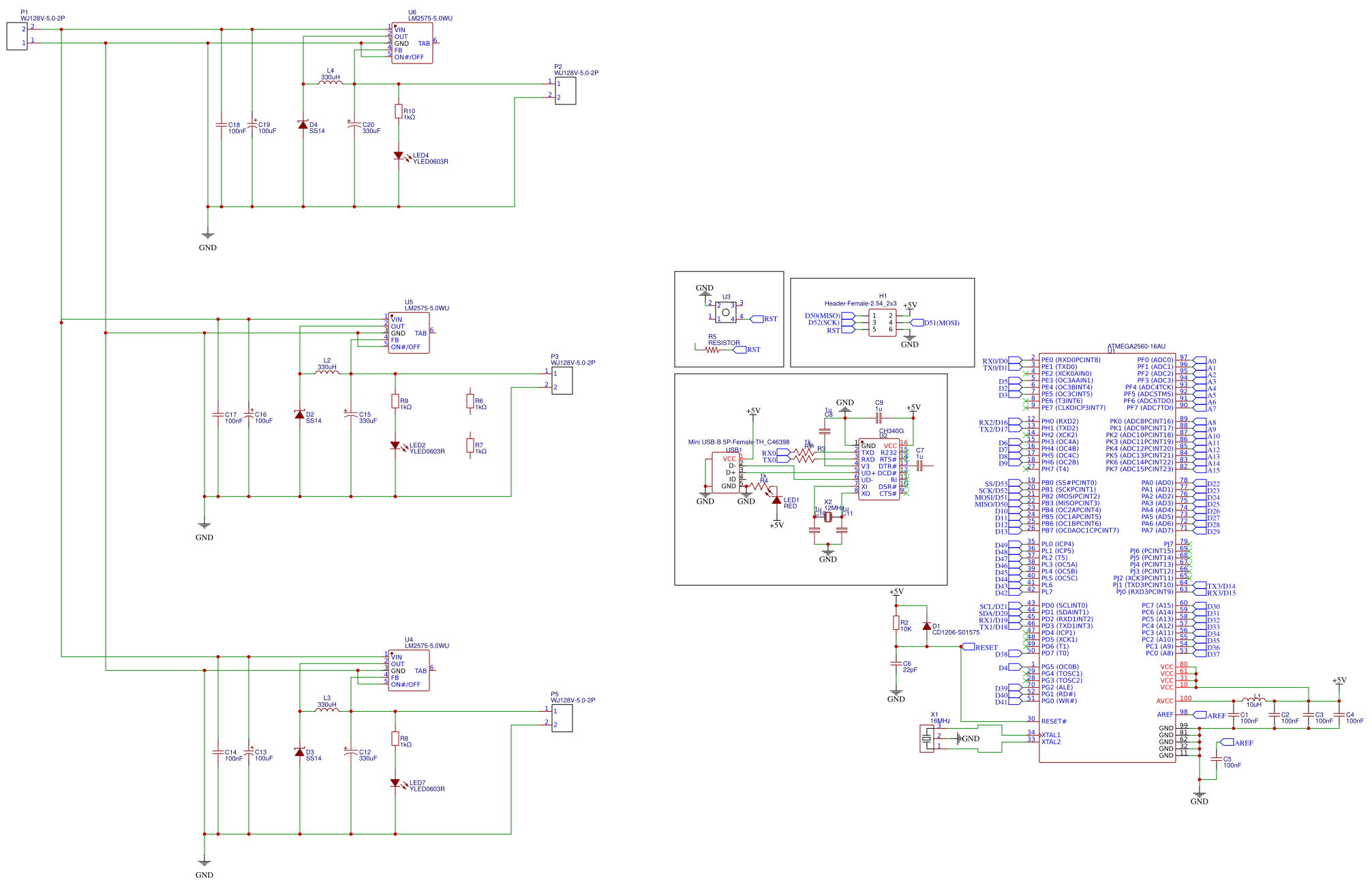
Task: Select inductor L4 330uH
Action: [x=331, y=82]
